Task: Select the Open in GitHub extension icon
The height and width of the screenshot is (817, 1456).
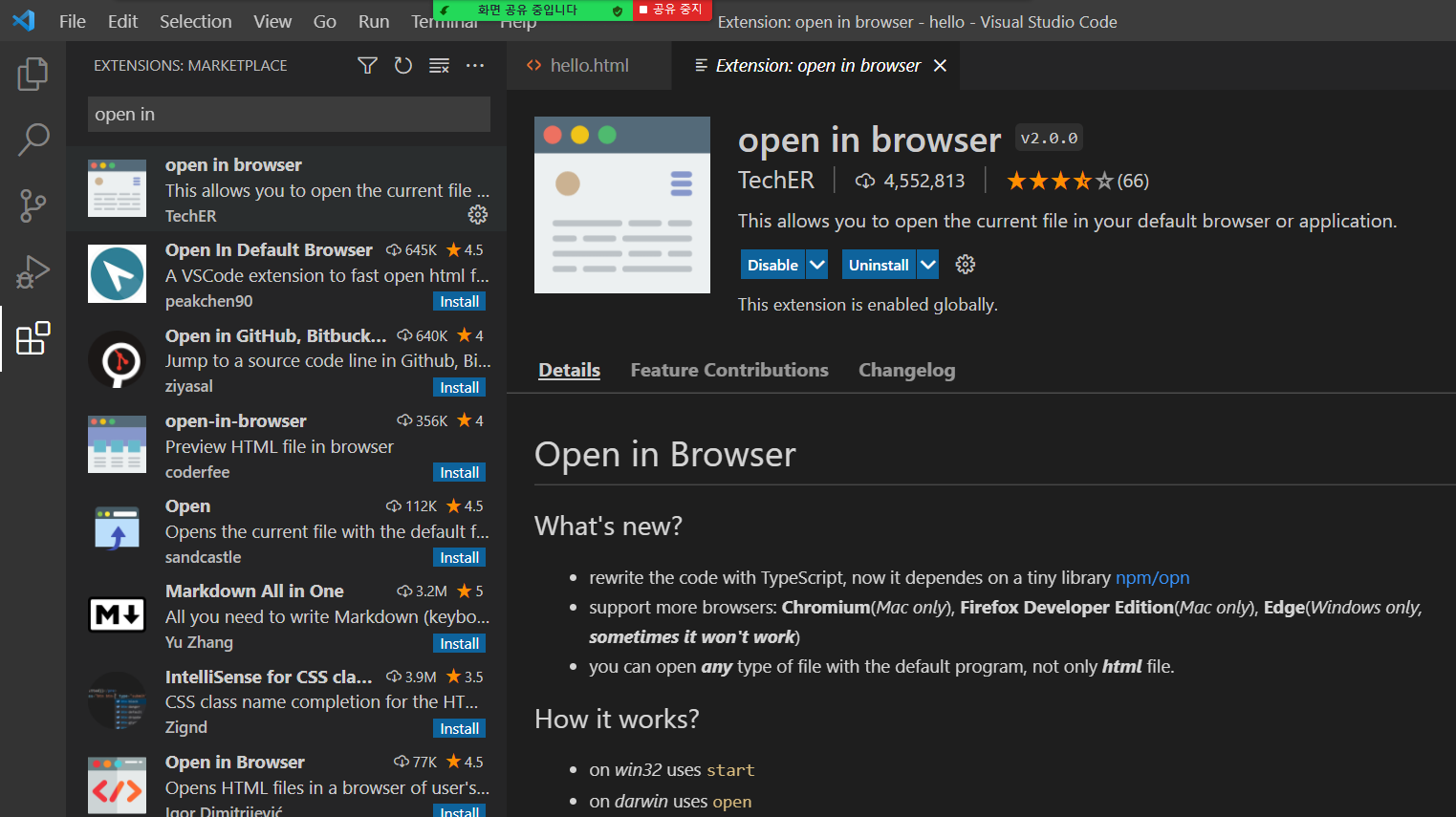Action: pos(117,358)
